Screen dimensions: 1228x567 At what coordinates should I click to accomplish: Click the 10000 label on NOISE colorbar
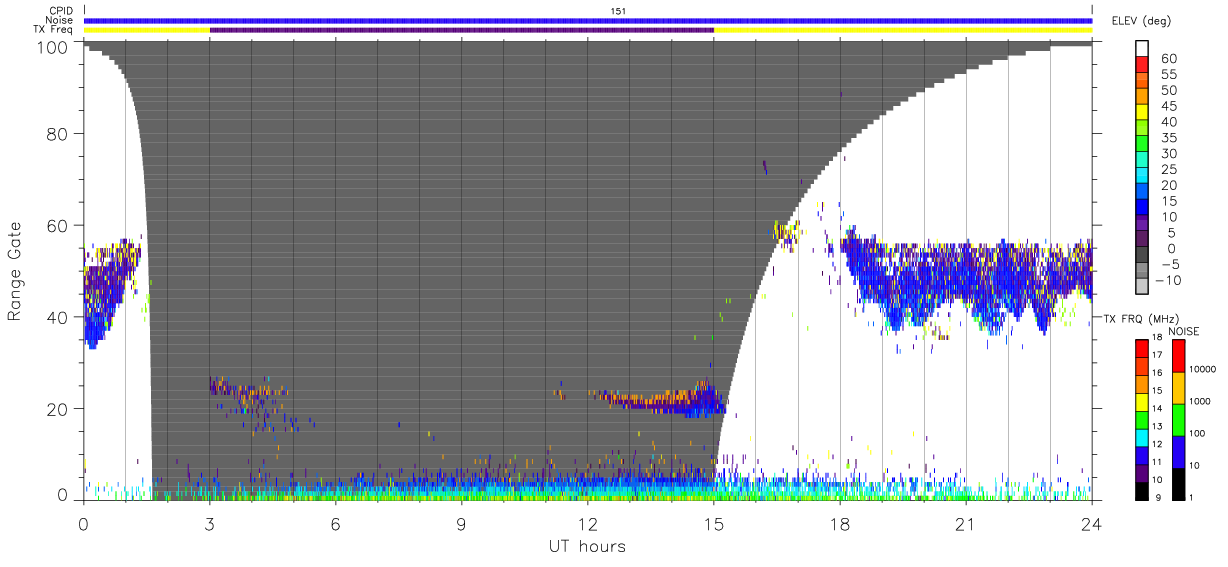1203,370
